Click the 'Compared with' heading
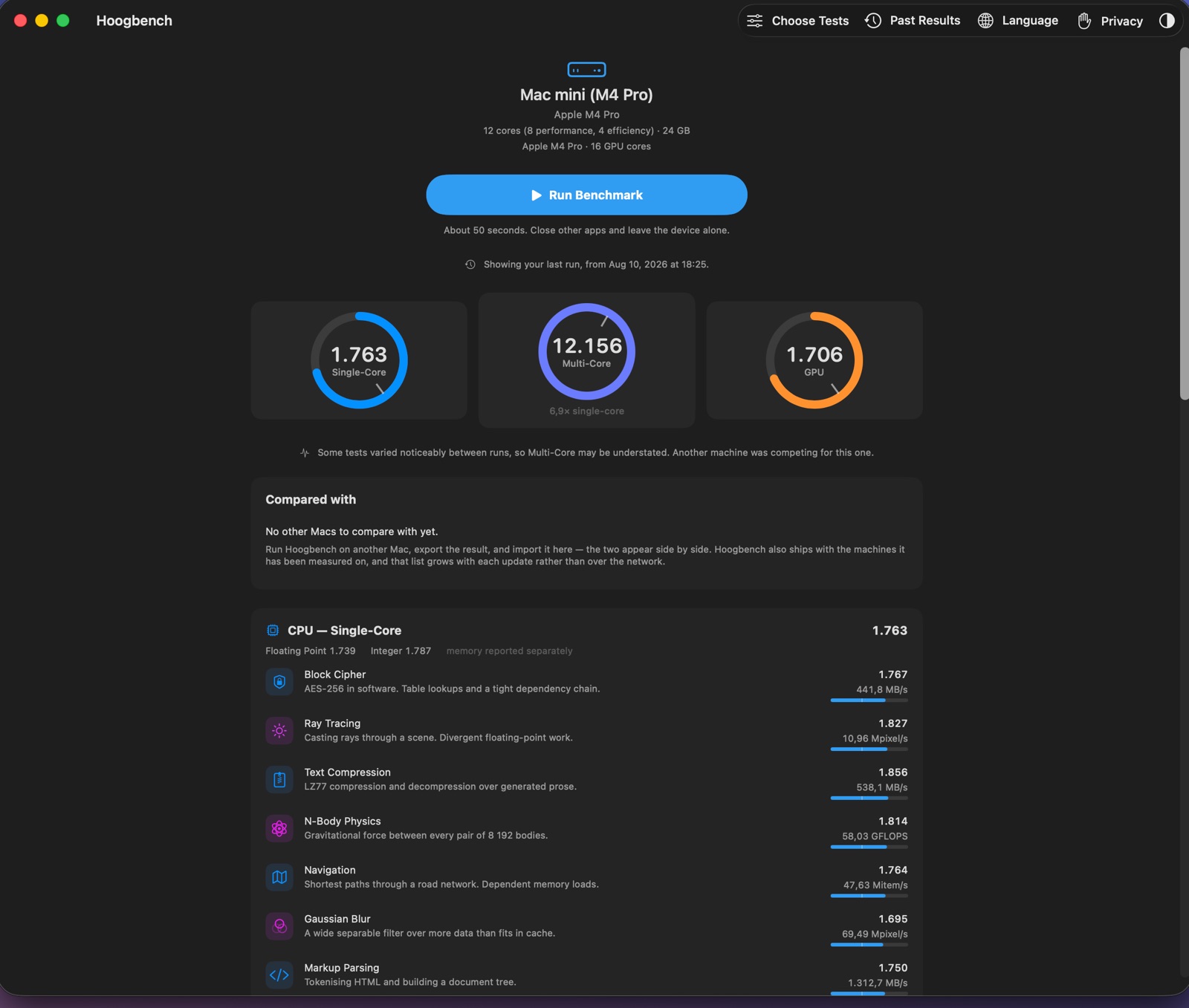 tap(311, 500)
